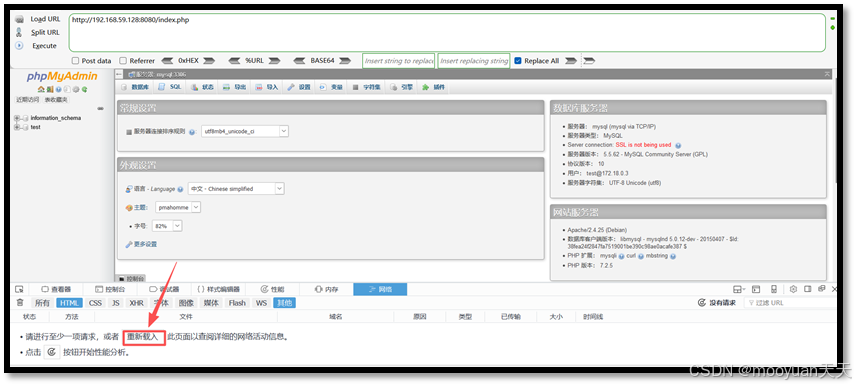Click the Insert replacing string field
This screenshot has height=386, width=856.
click(x=474, y=61)
